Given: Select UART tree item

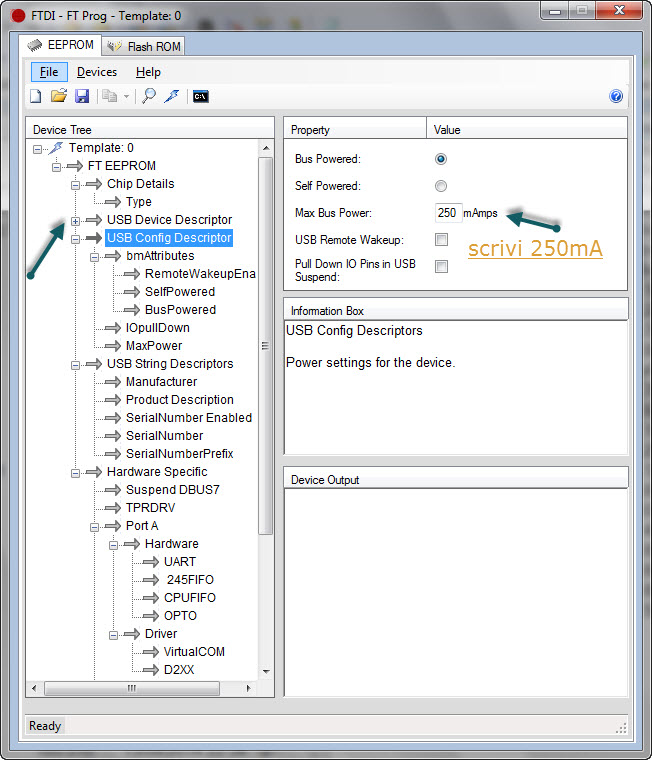Looking at the screenshot, I should pos(180,562).
